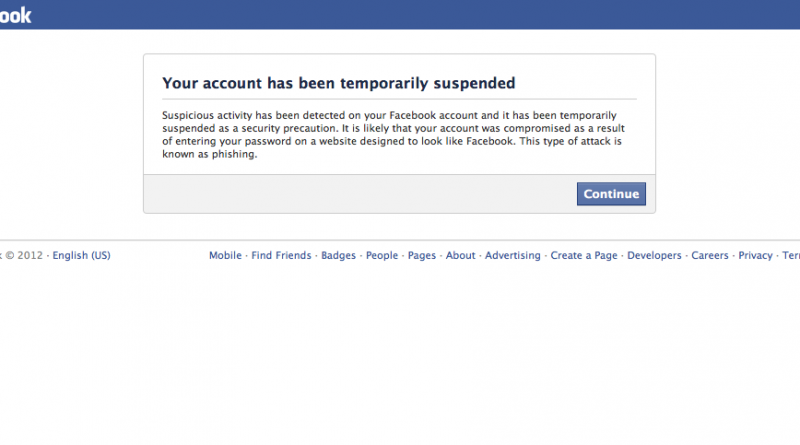This screenshot has height=445, width=800.
Task: Select the People footer link
Action: point(382,256)
